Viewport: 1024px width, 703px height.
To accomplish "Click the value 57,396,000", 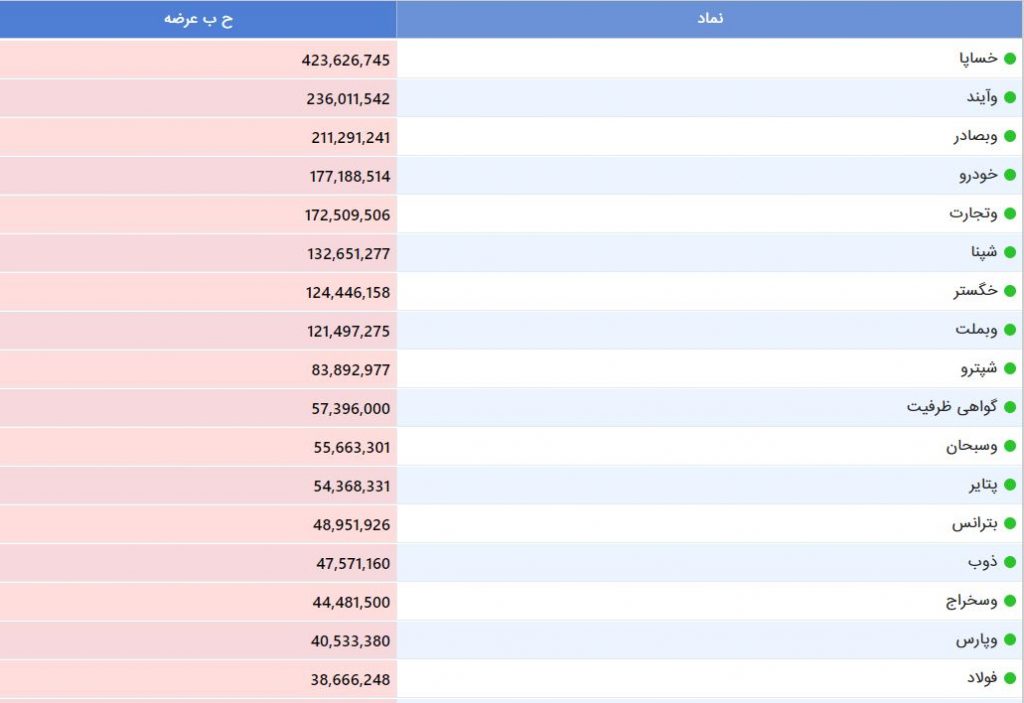I will click(351, 409).
